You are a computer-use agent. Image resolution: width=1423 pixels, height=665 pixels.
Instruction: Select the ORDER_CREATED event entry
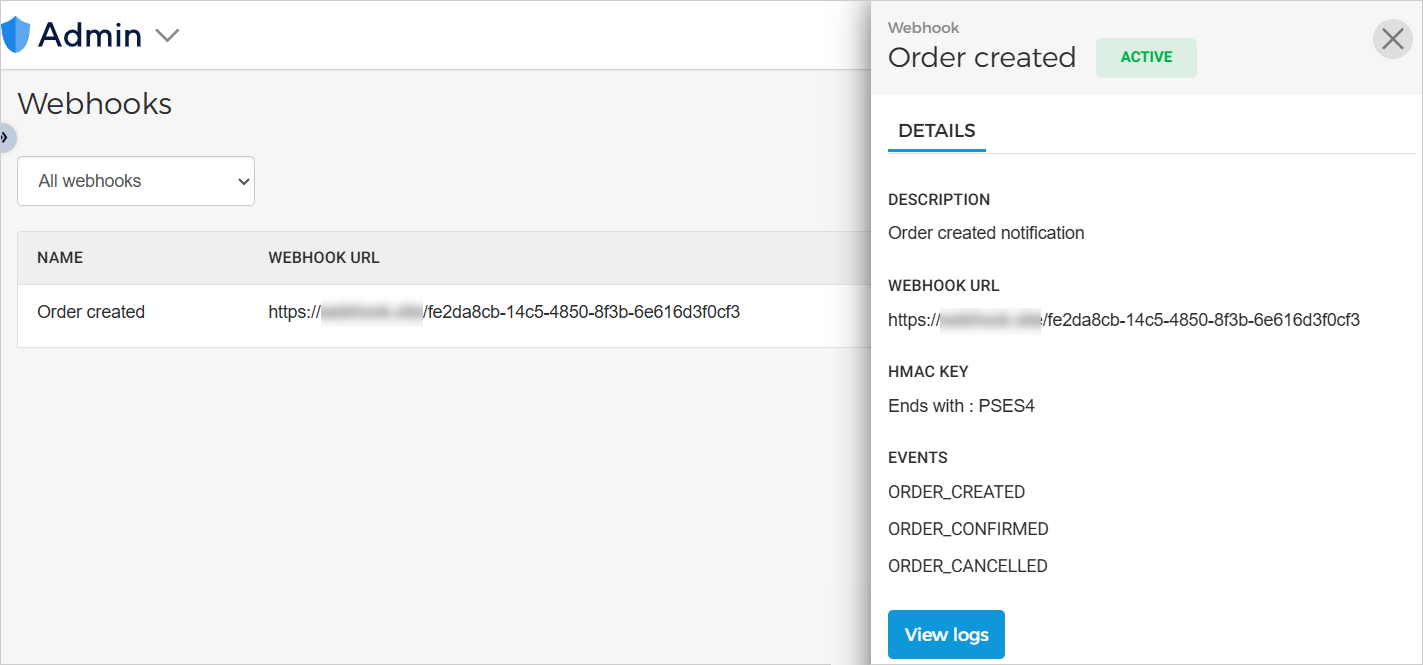click(x=956, y=492)
